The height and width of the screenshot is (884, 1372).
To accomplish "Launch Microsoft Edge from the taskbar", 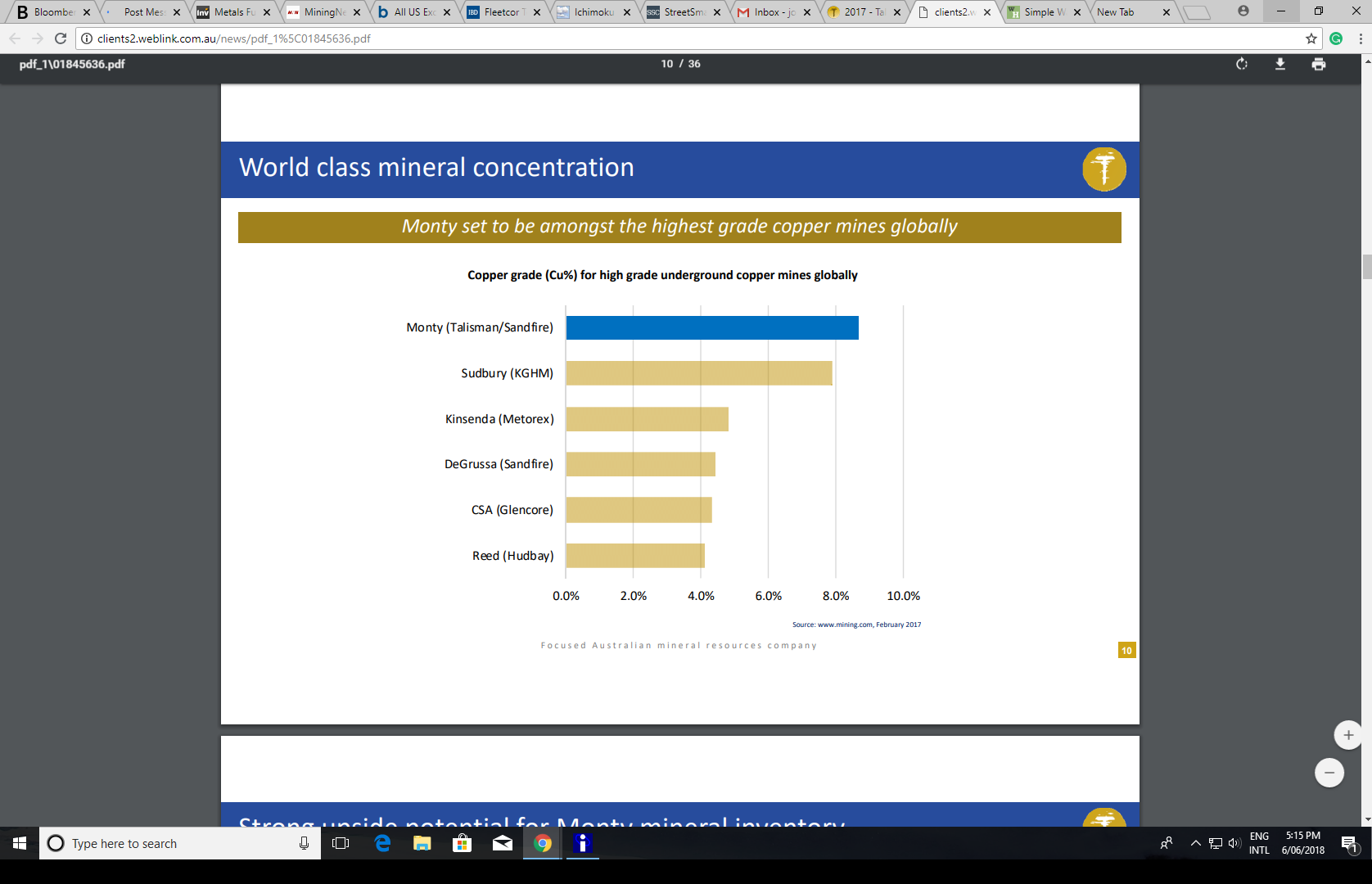I will 382,843.
